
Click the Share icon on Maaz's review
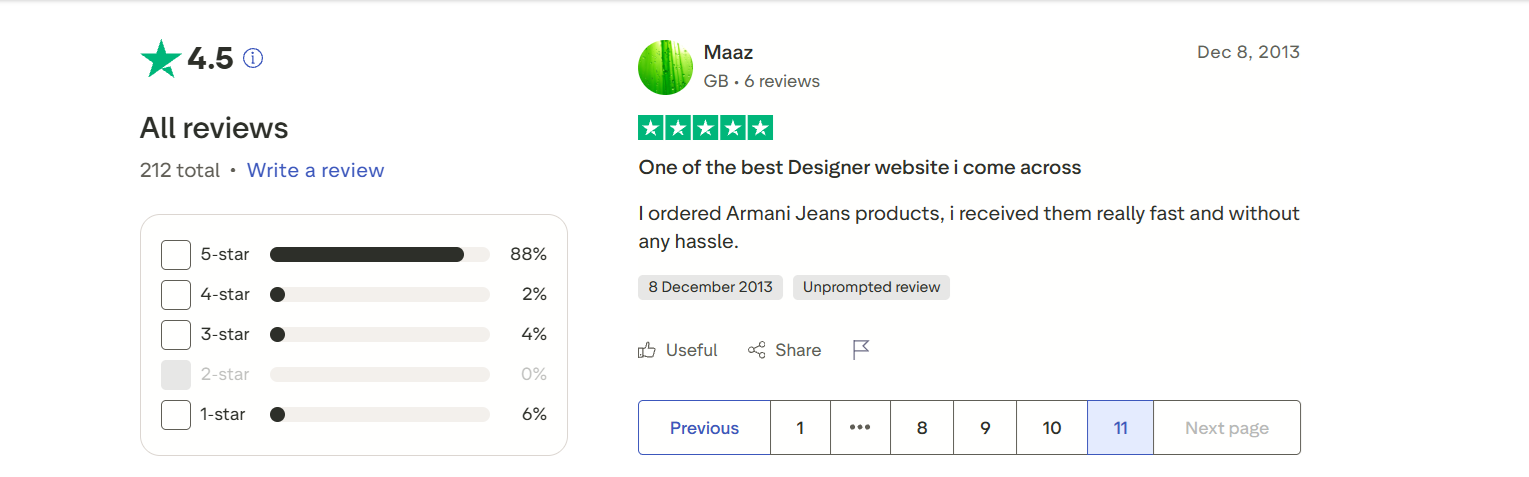pos(757,350)
